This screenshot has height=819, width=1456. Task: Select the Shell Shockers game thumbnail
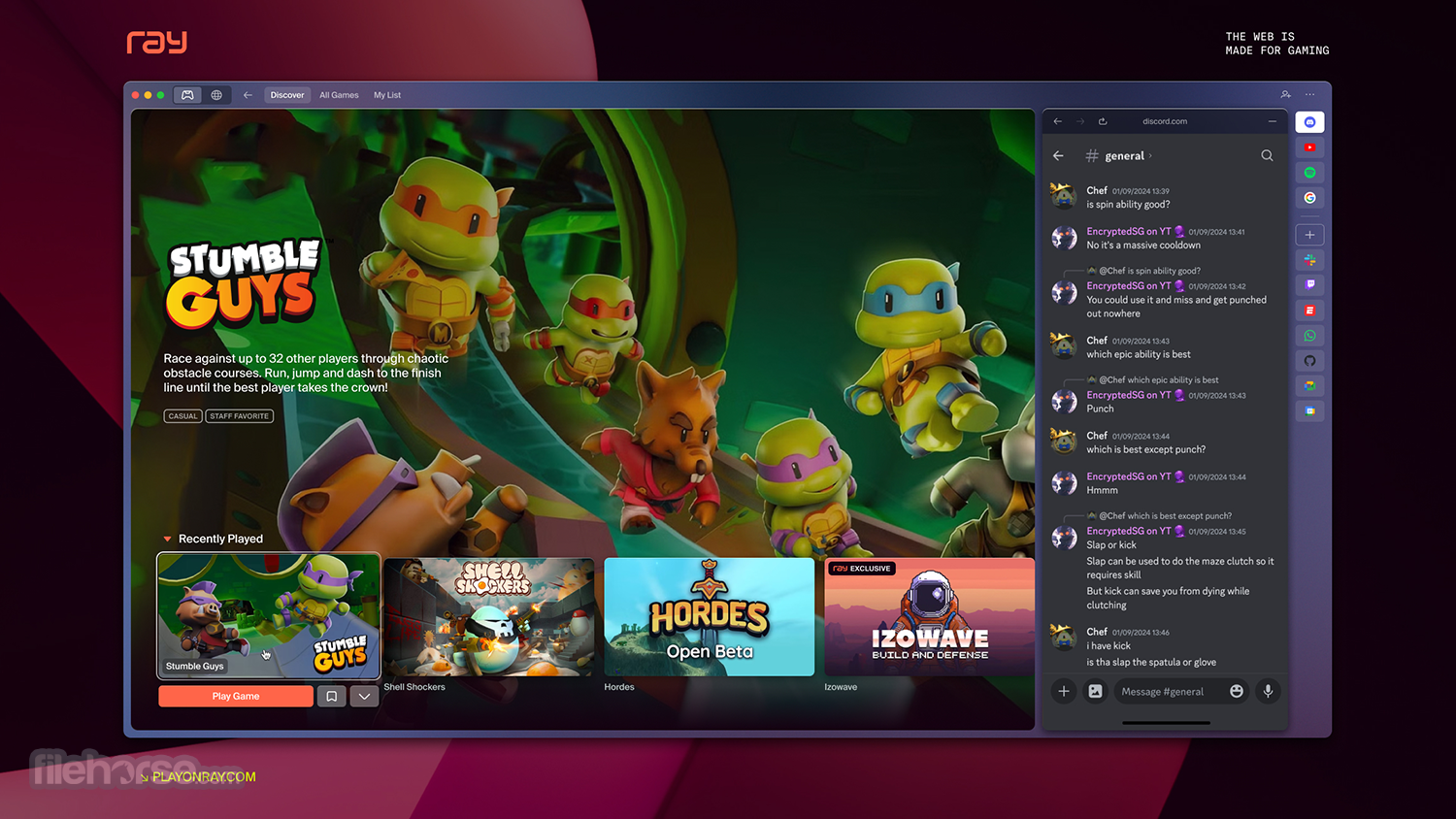(489, 617)
